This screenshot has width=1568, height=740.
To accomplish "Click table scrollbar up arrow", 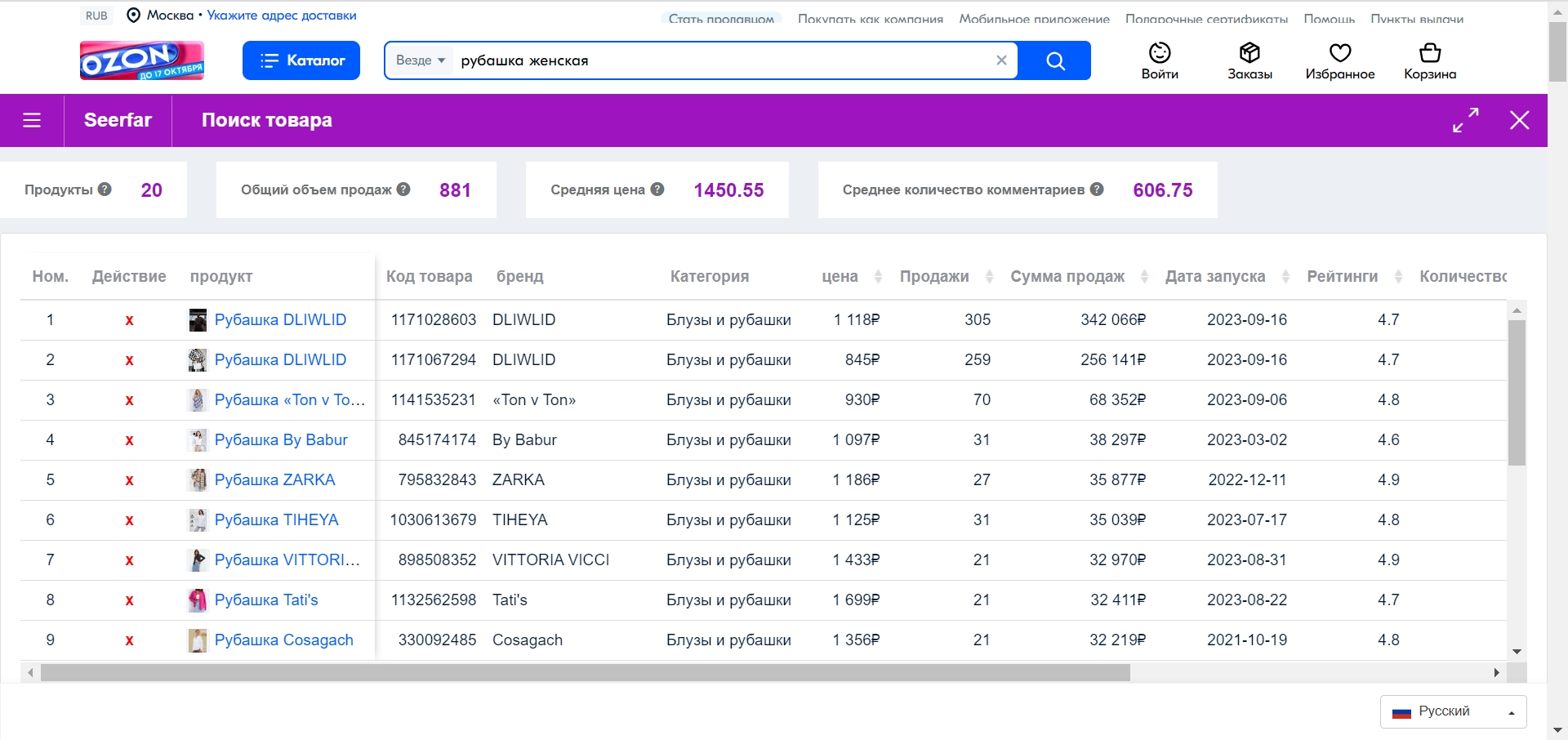I will point(1517,310).
